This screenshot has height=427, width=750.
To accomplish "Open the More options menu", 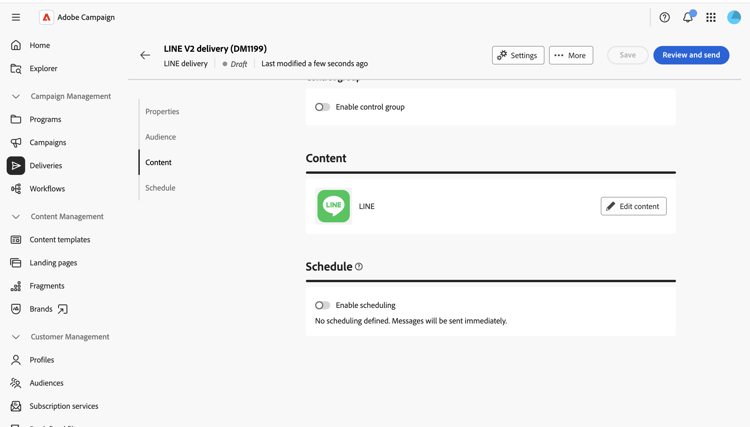I will pyautogui.click(x=571, y=55).
